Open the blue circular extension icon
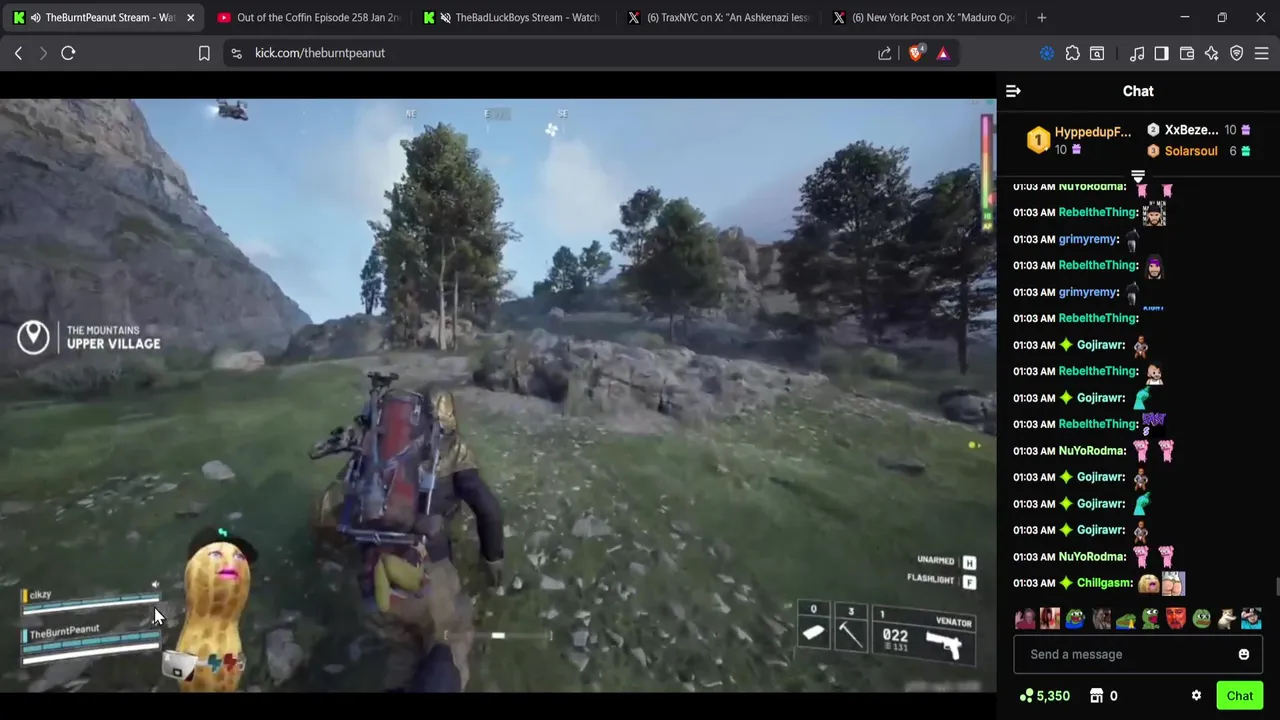The height and width of the screenshot is (720, 1280). [1047, 53]
